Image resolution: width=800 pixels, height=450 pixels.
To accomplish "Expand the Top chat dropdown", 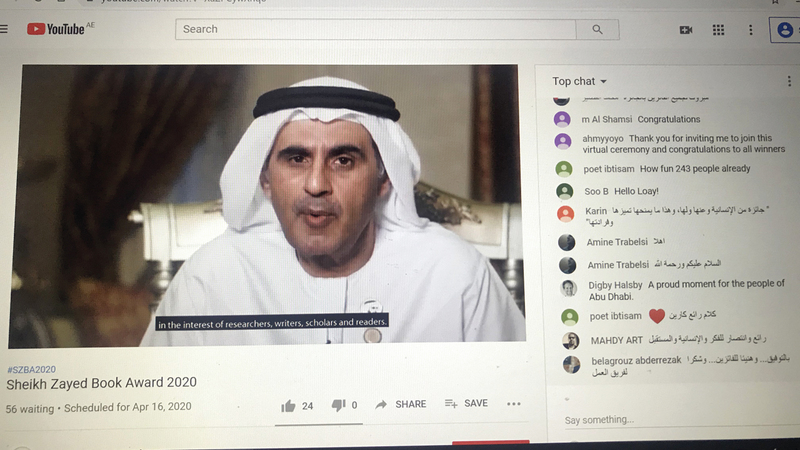I will coord(580,81).
